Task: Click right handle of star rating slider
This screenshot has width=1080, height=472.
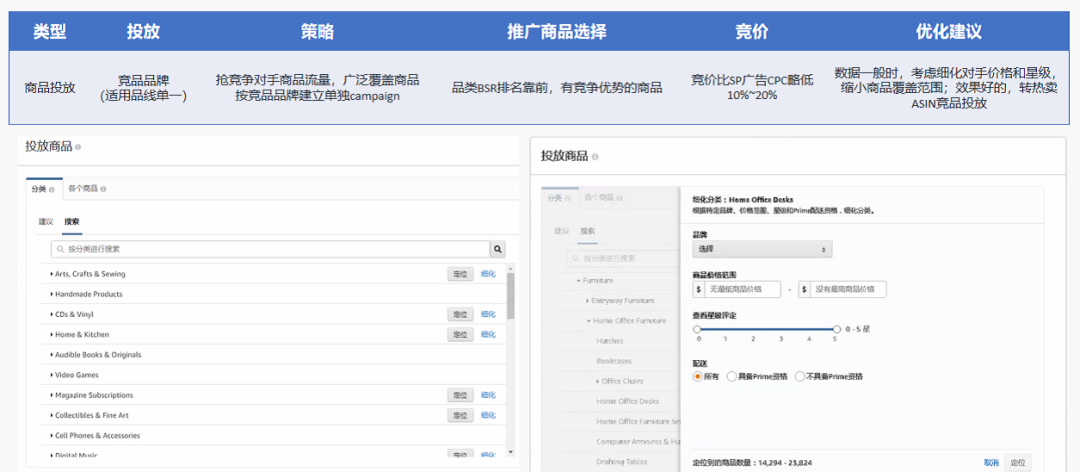Action: click(836, 328)
